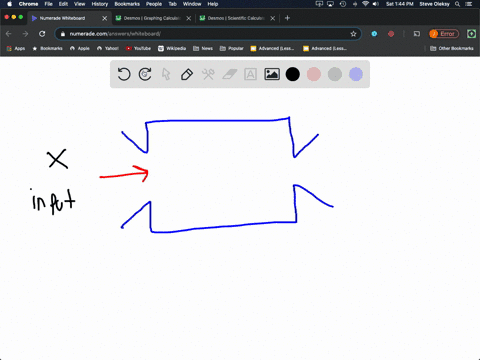Open the Apps bookmark shortcut
The image size is (480, 360).
[16, 48]
